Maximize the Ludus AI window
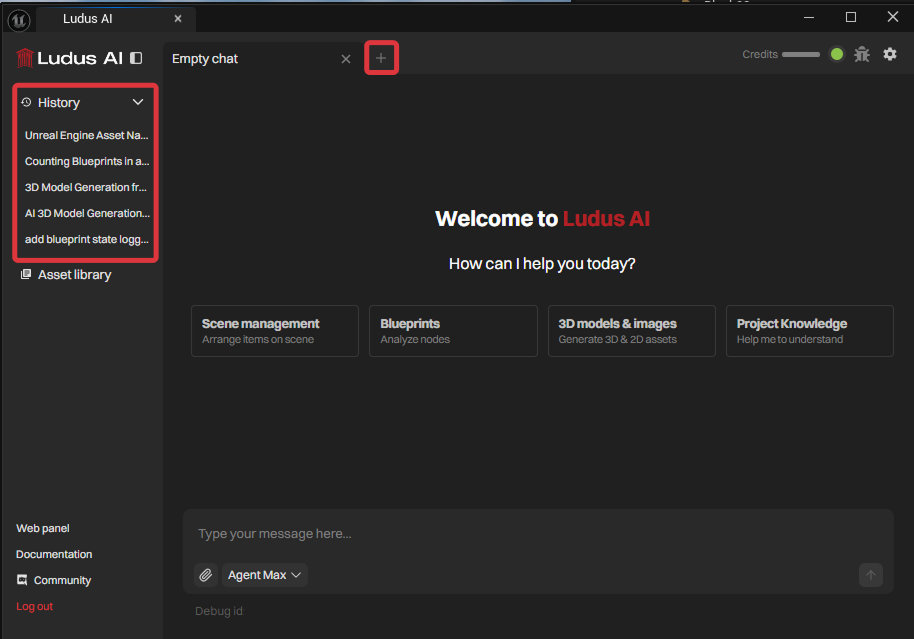 851,17
